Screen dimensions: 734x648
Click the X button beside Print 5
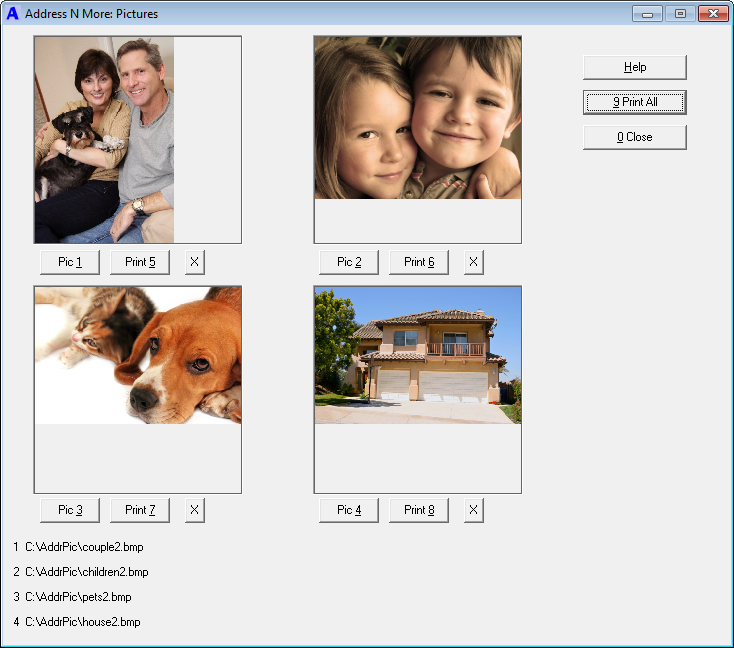[194, 262]
